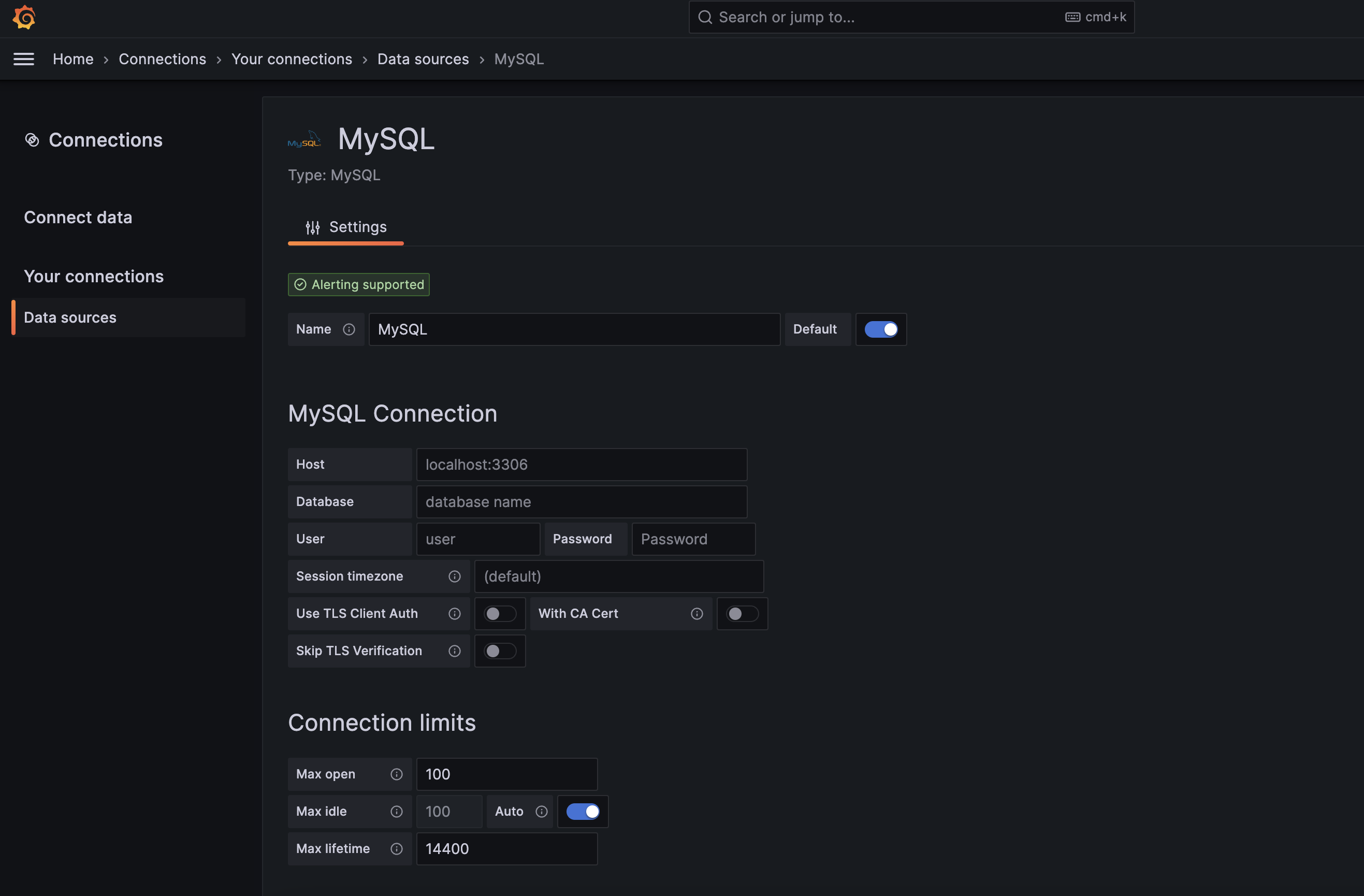This screenshot has width=1364, height=896.
Task: Click the Password input field
Action: pyautogui.click(x=693, y=539)
